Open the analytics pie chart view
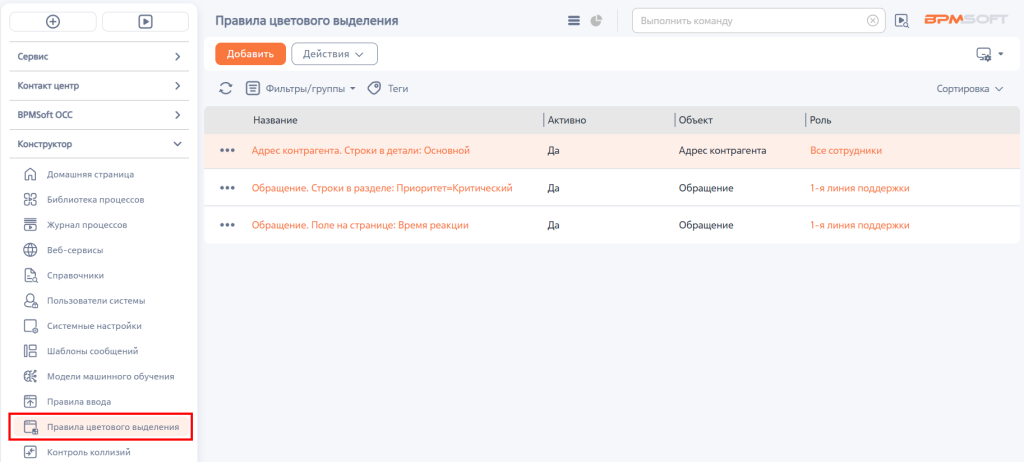 [x=596, y=21]
